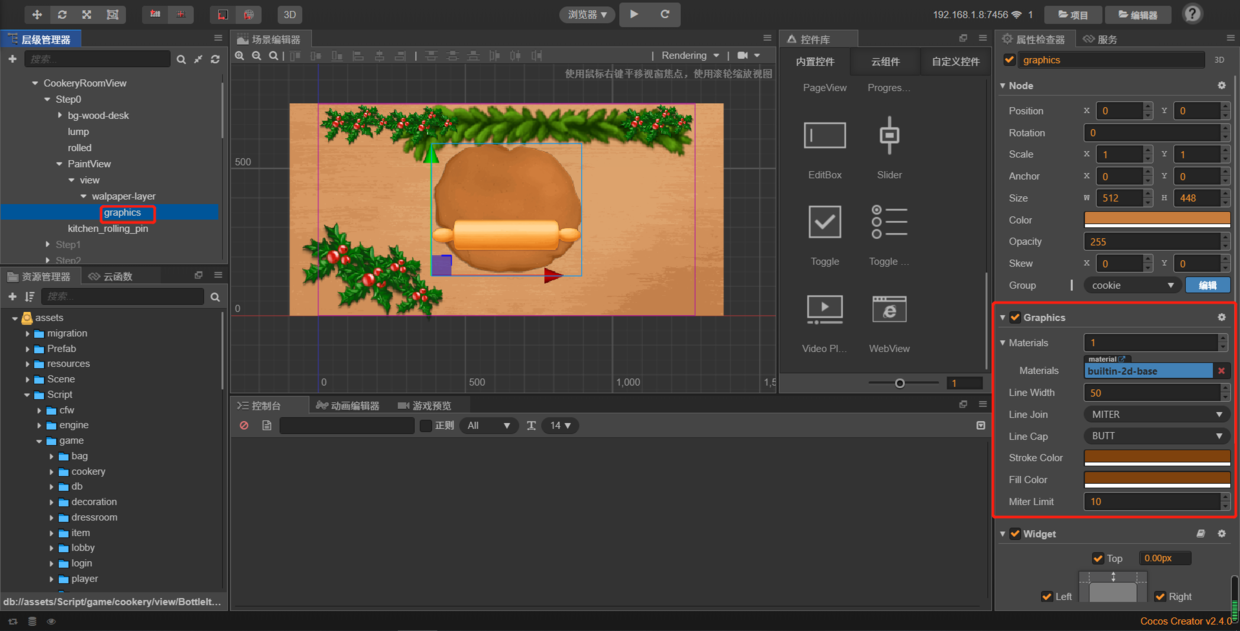Viewport: 1240px width, 631px height.
Task: Toggle the console regex checkbox
Action: coord(425,426)
